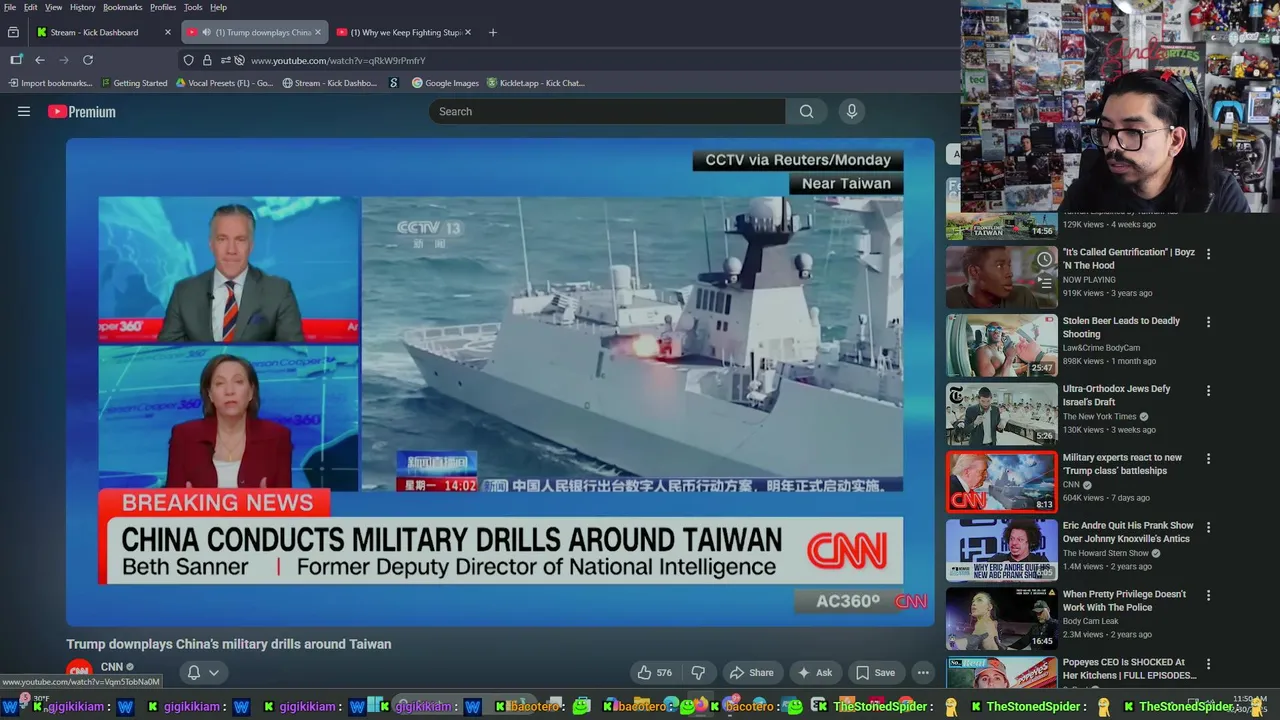
Task: Open Stolen Beer Leads to Deadly Shooting
Action: pos(1121,327)
